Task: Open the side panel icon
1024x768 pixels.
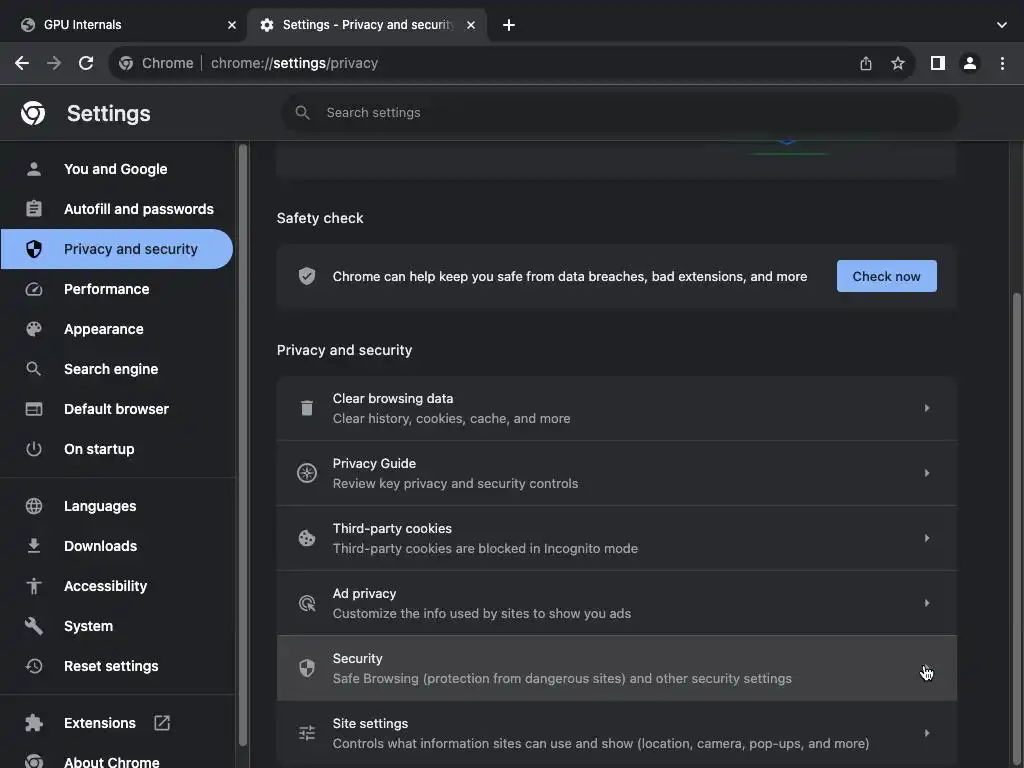Action: 937,63
